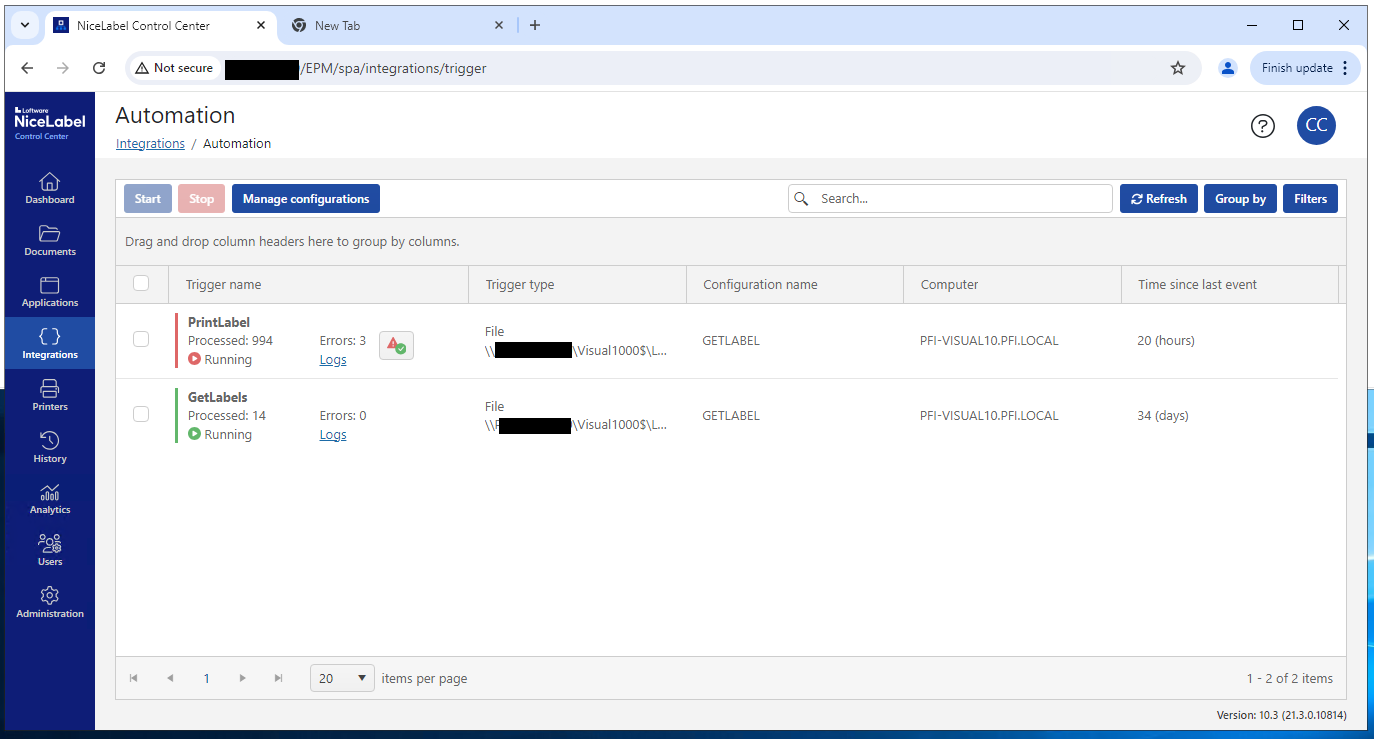Go to Users in sidebar

coord(49,550)
